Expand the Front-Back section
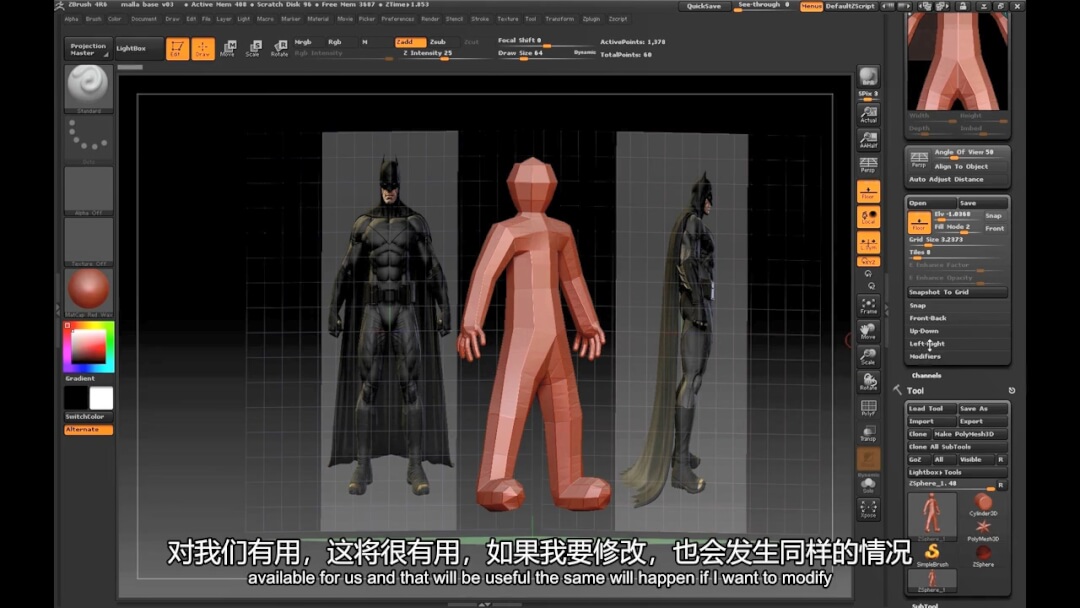This screenshot has width=1080, height=608. coord(928,318)
